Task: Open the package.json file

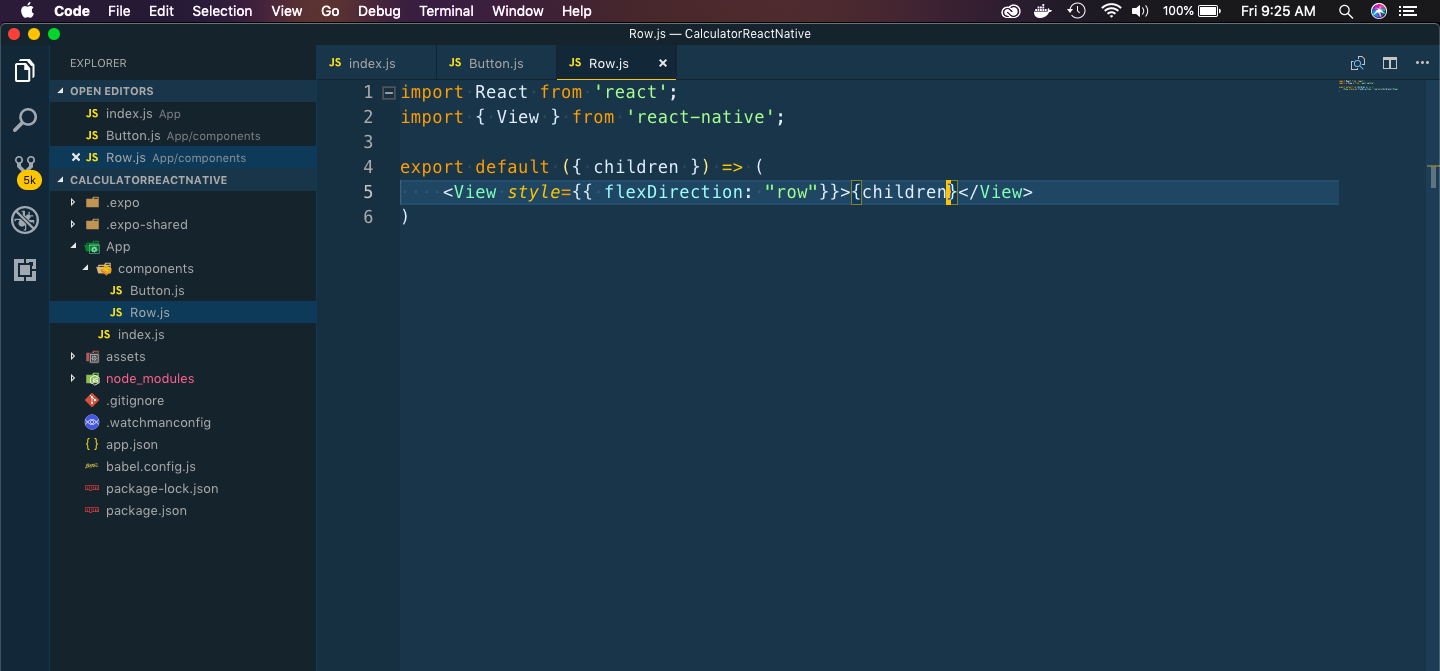Action: point(183,511)
